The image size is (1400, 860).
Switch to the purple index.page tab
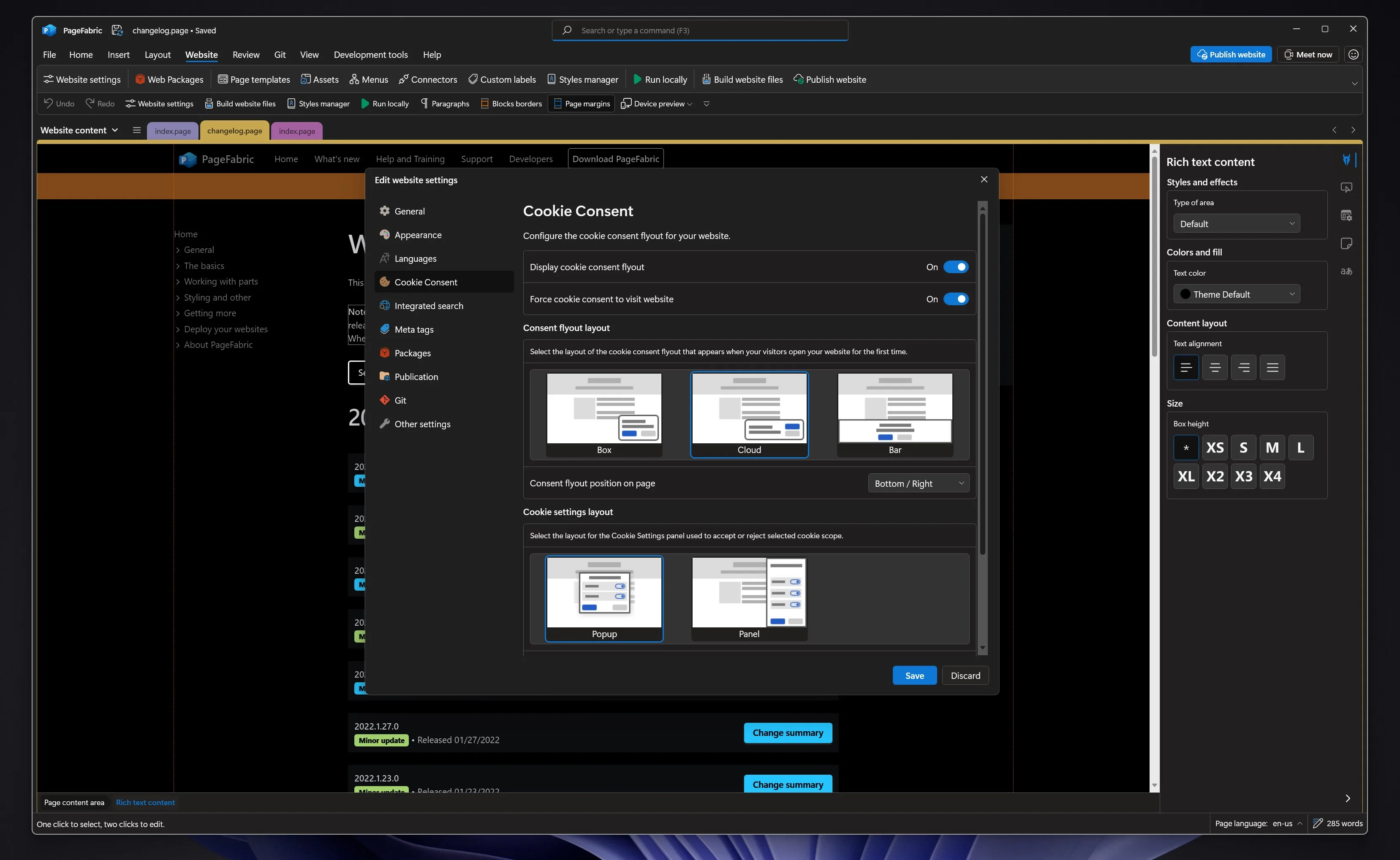point(297,131)
